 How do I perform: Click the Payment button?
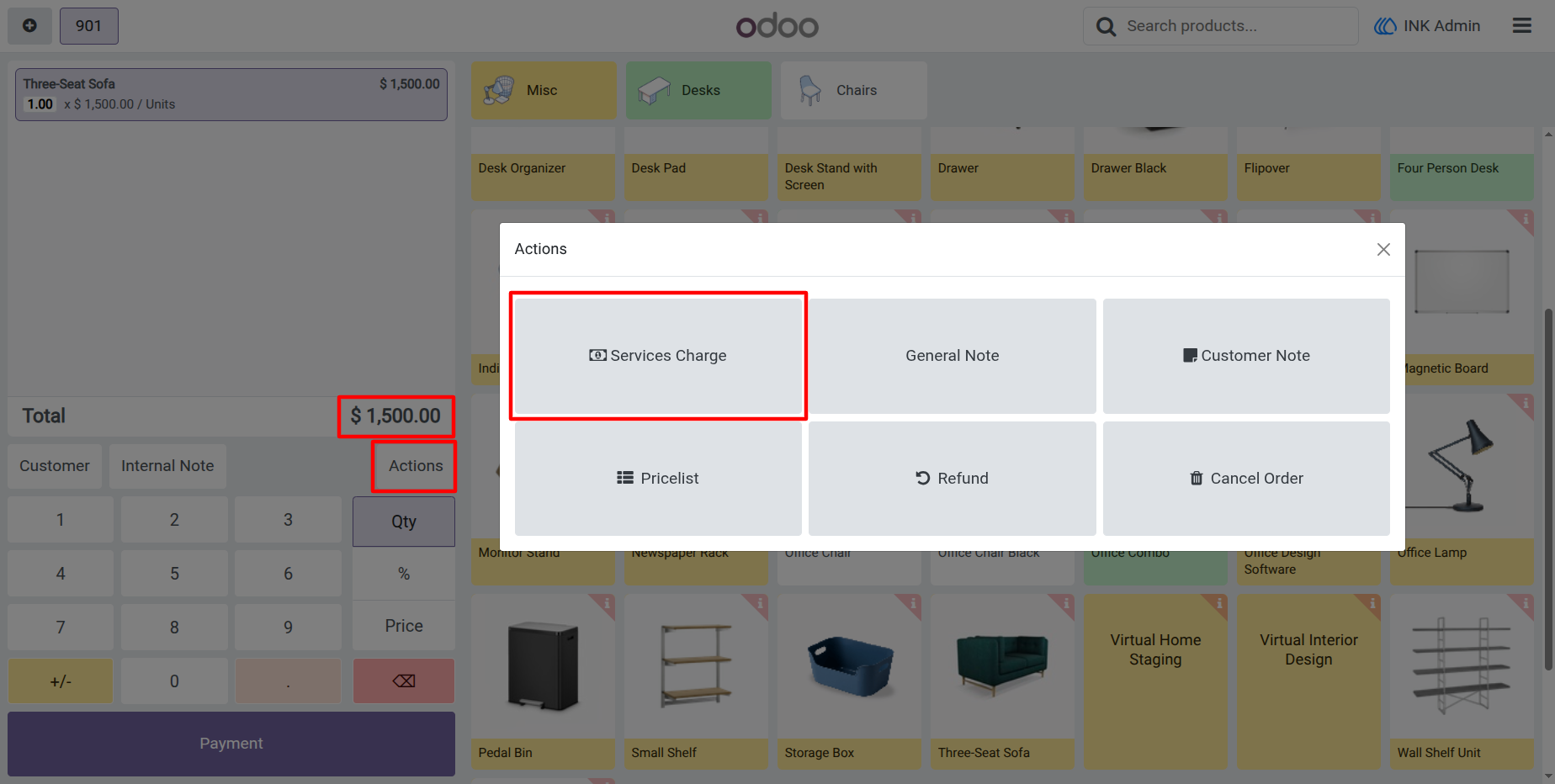[x=231, y=744]
